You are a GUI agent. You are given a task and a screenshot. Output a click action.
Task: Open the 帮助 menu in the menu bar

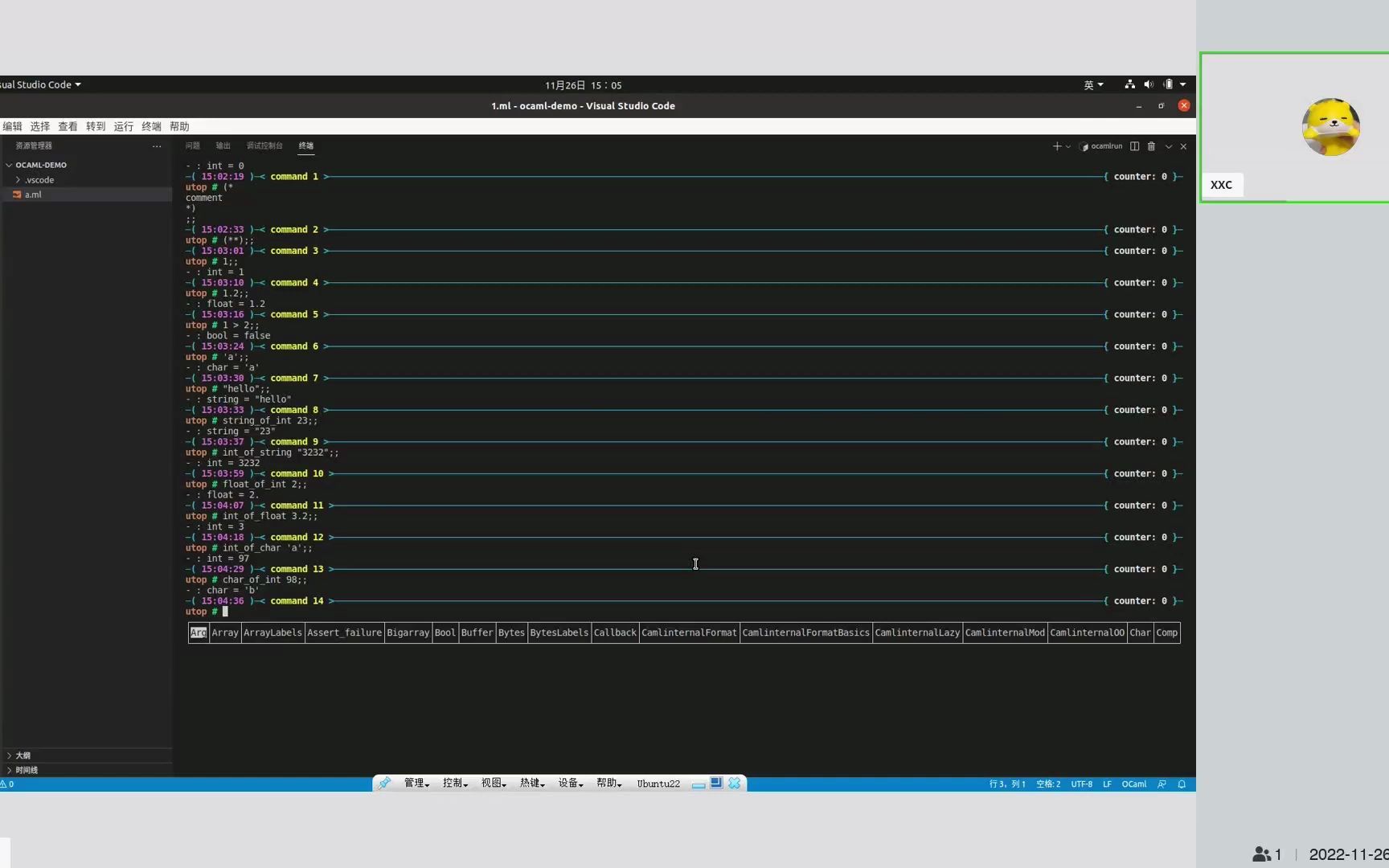click(x=179, y=126)
